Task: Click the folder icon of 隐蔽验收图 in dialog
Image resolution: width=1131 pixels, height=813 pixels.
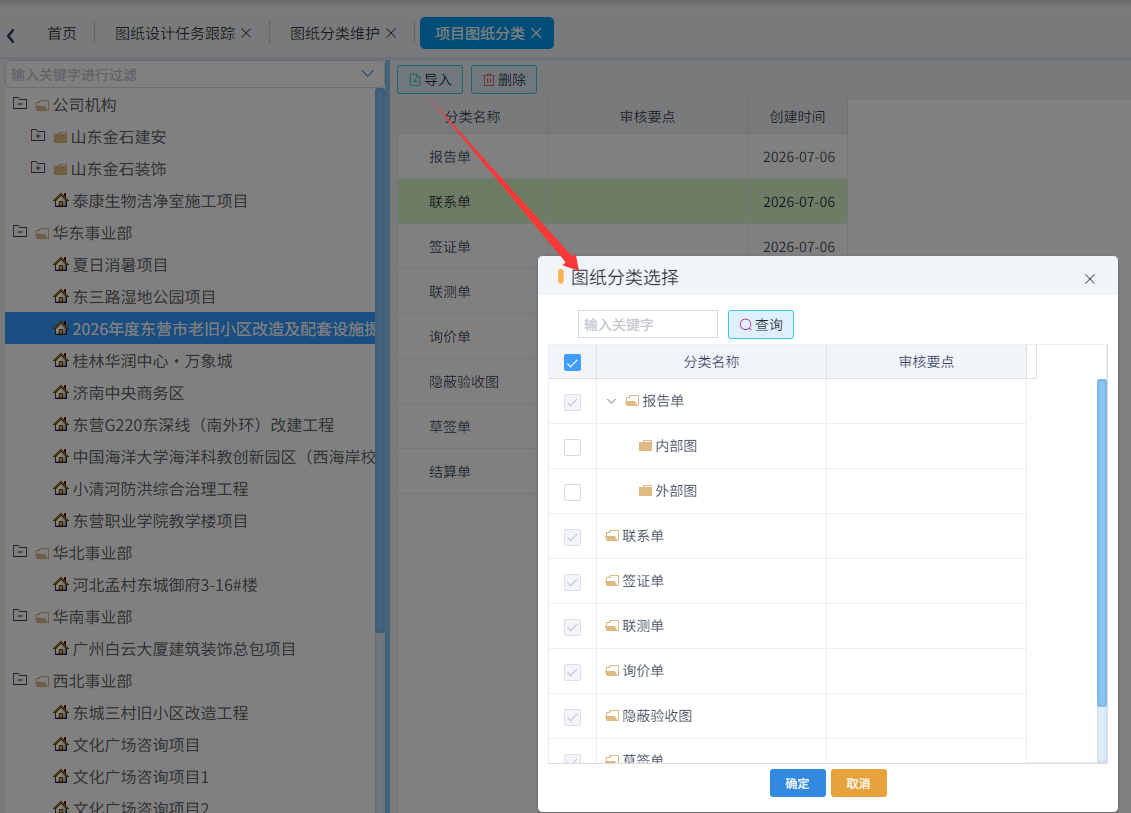Action: click(x=612, y=716)
